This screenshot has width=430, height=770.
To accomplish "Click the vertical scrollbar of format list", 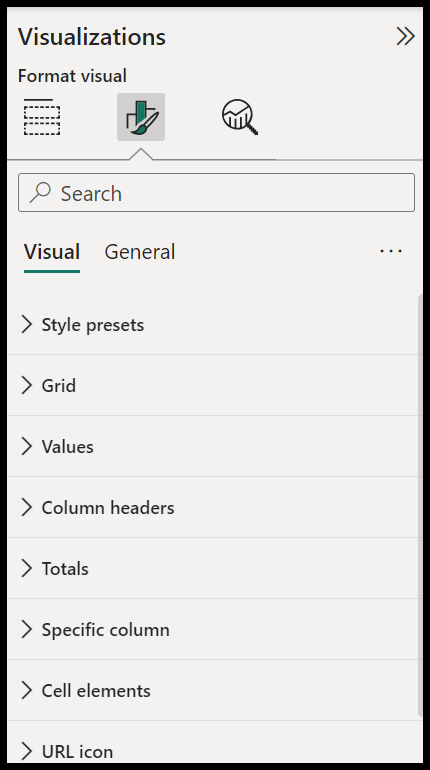I will pyautogui.click(x=420, y=506).
